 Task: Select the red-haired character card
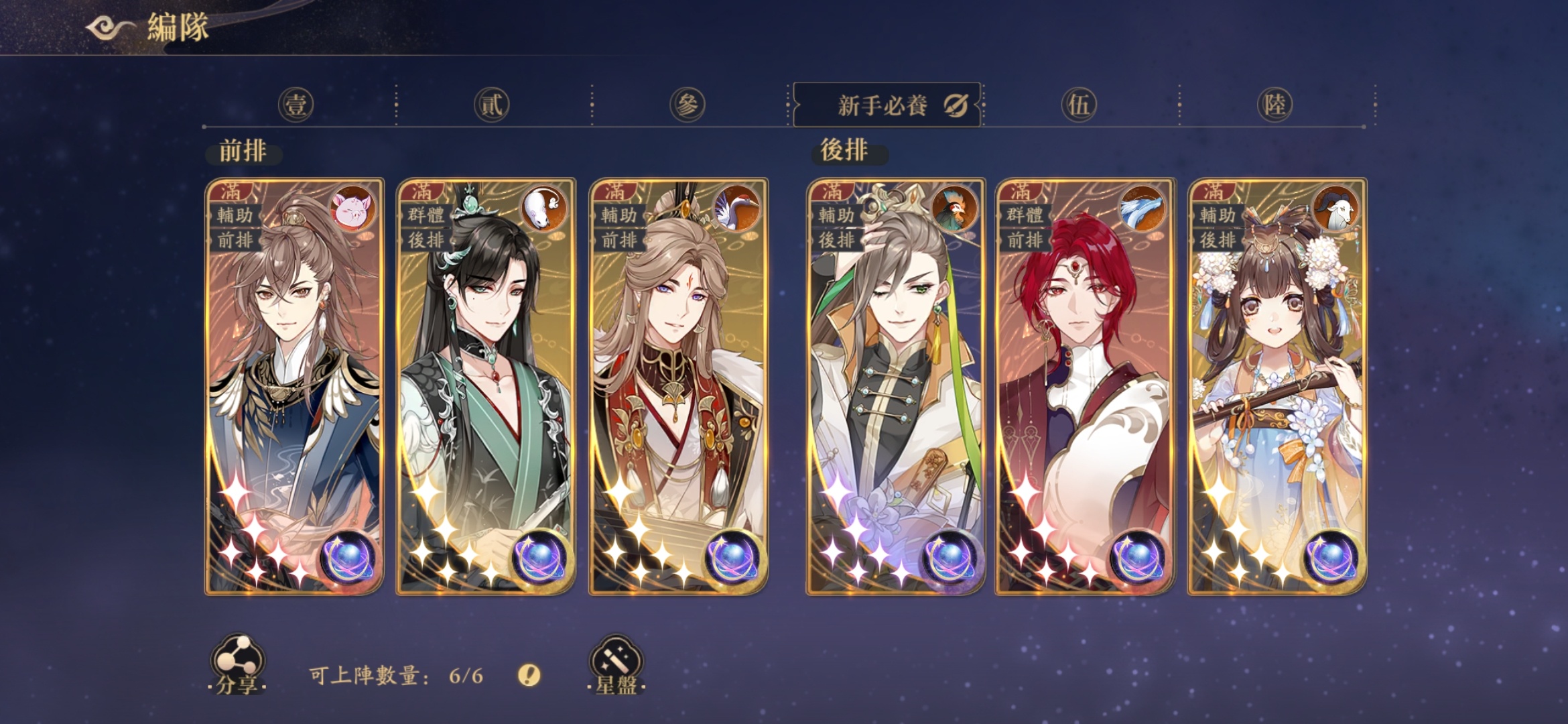[x=1085, y=386]
